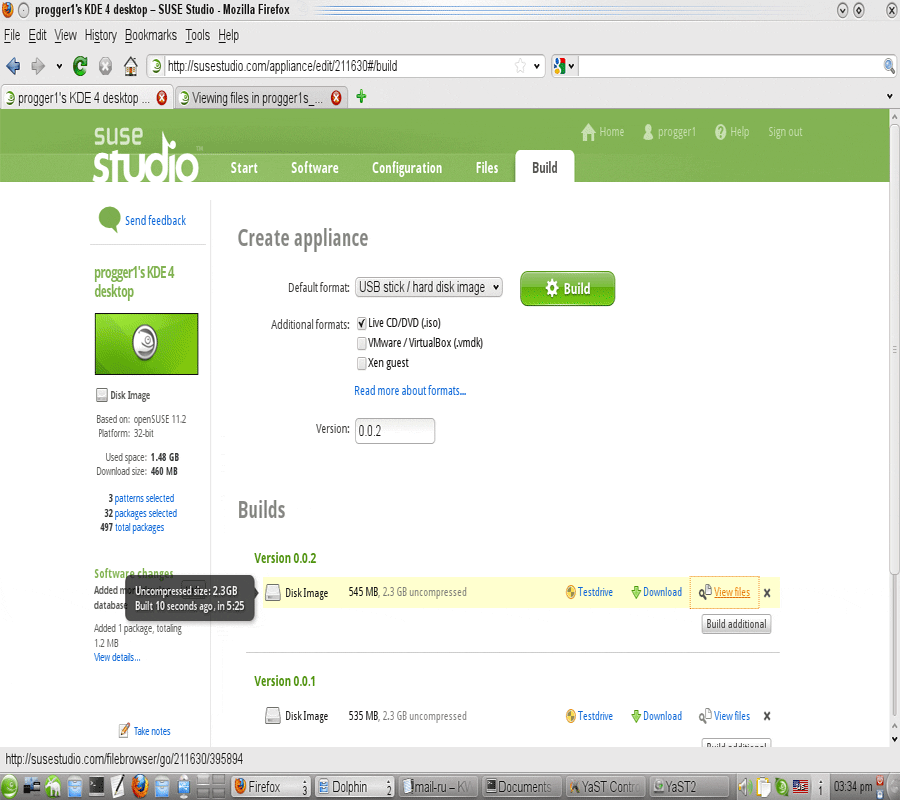Click the Stop loading icon in toolbar
This screenshot has width=900, height=800.
105,66
